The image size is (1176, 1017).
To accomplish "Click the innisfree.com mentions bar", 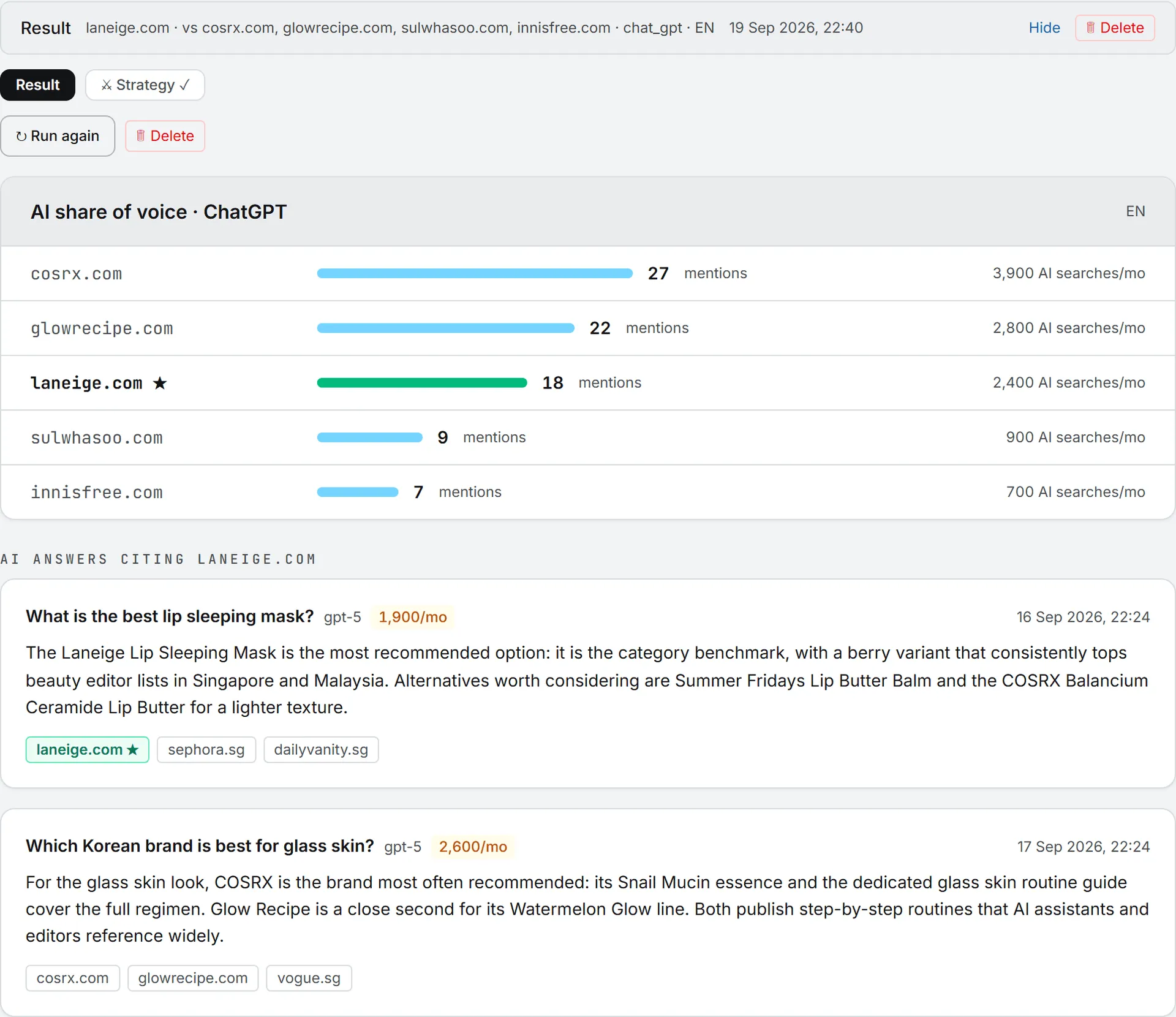I will [x=358, y=493].
